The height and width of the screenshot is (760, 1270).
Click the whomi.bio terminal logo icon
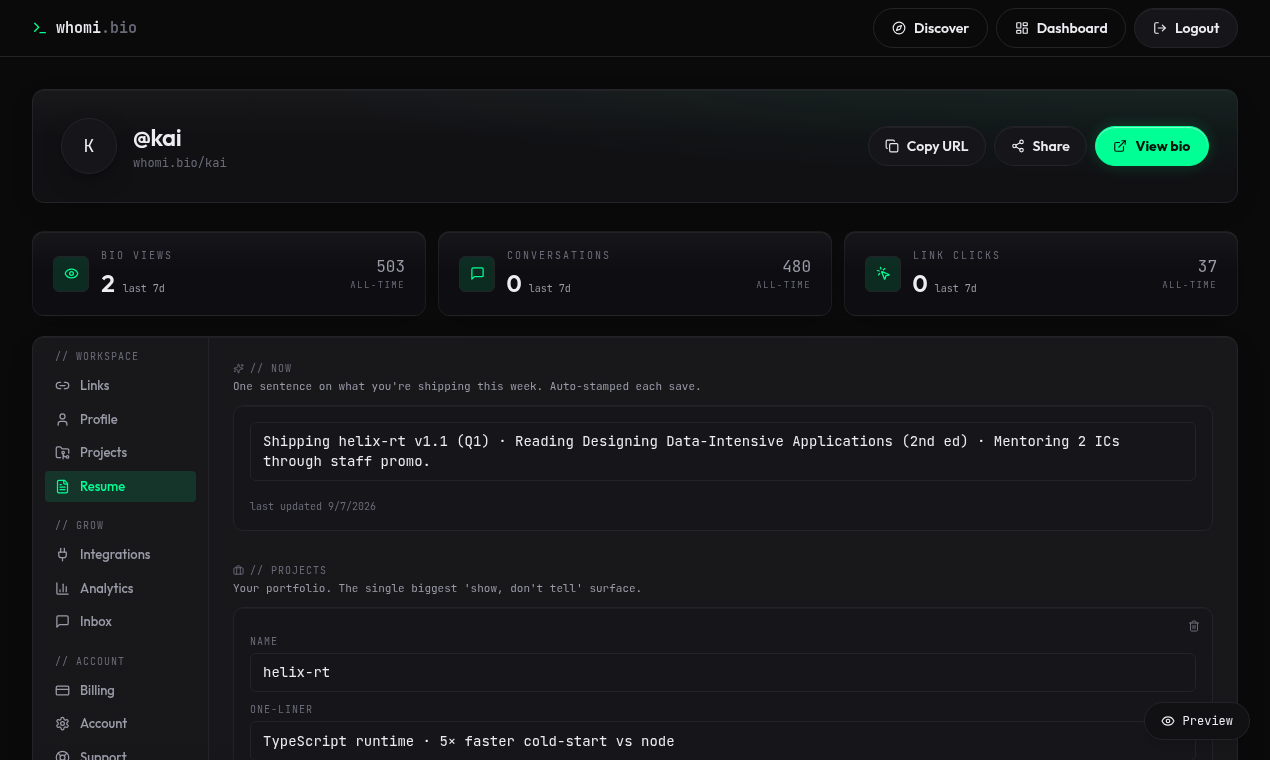(39, 28)
